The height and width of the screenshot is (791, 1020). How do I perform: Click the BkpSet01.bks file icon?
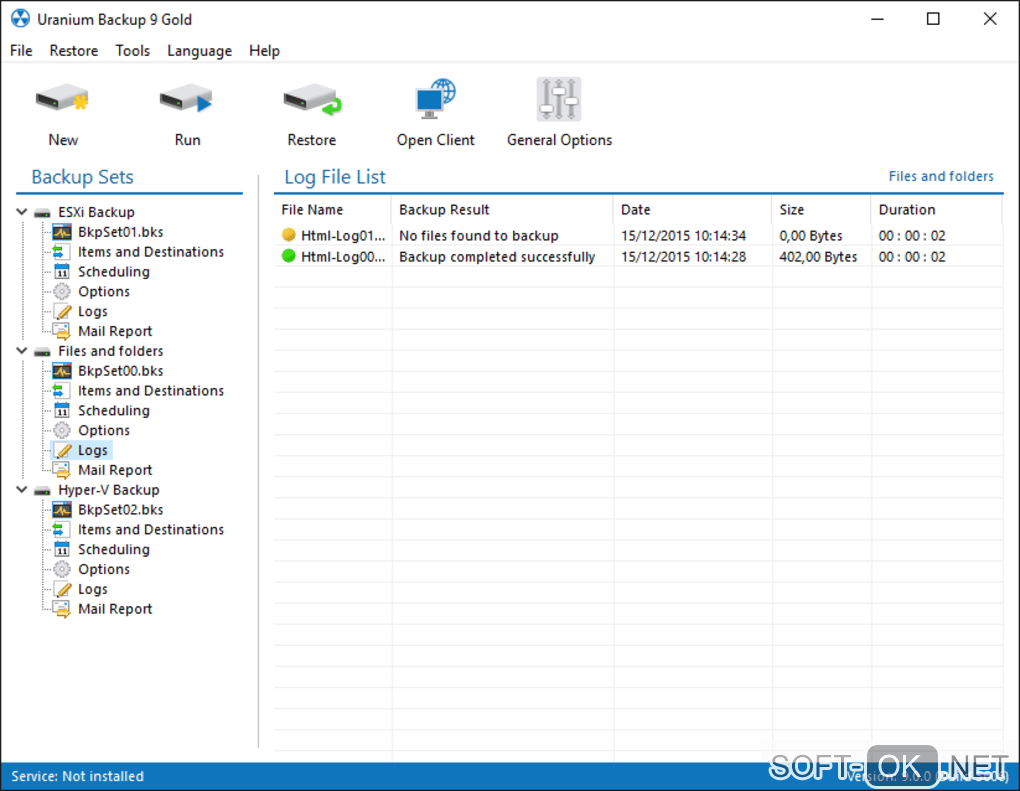pos(62,232)
